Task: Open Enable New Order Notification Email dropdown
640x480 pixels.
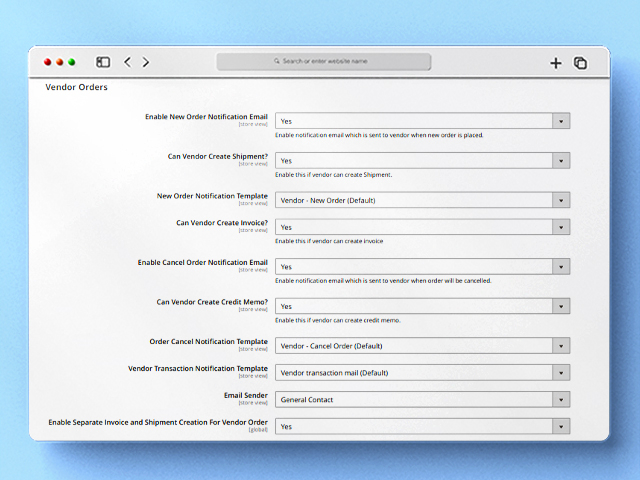Action: tap(422, 121)
